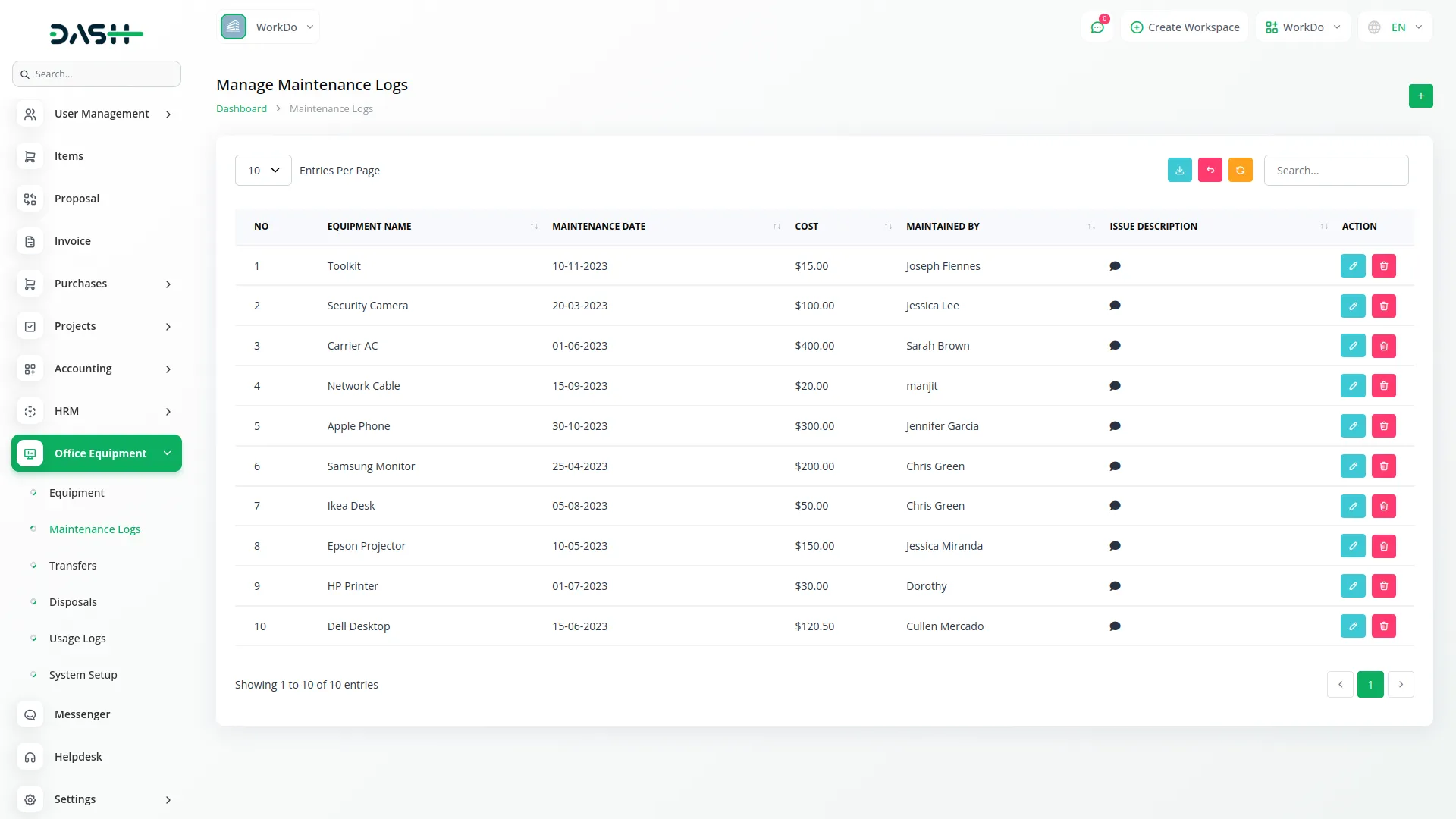Delete the Security Camera maintenance log
Screen dimensions: 1456x819
coord(1383,306)
